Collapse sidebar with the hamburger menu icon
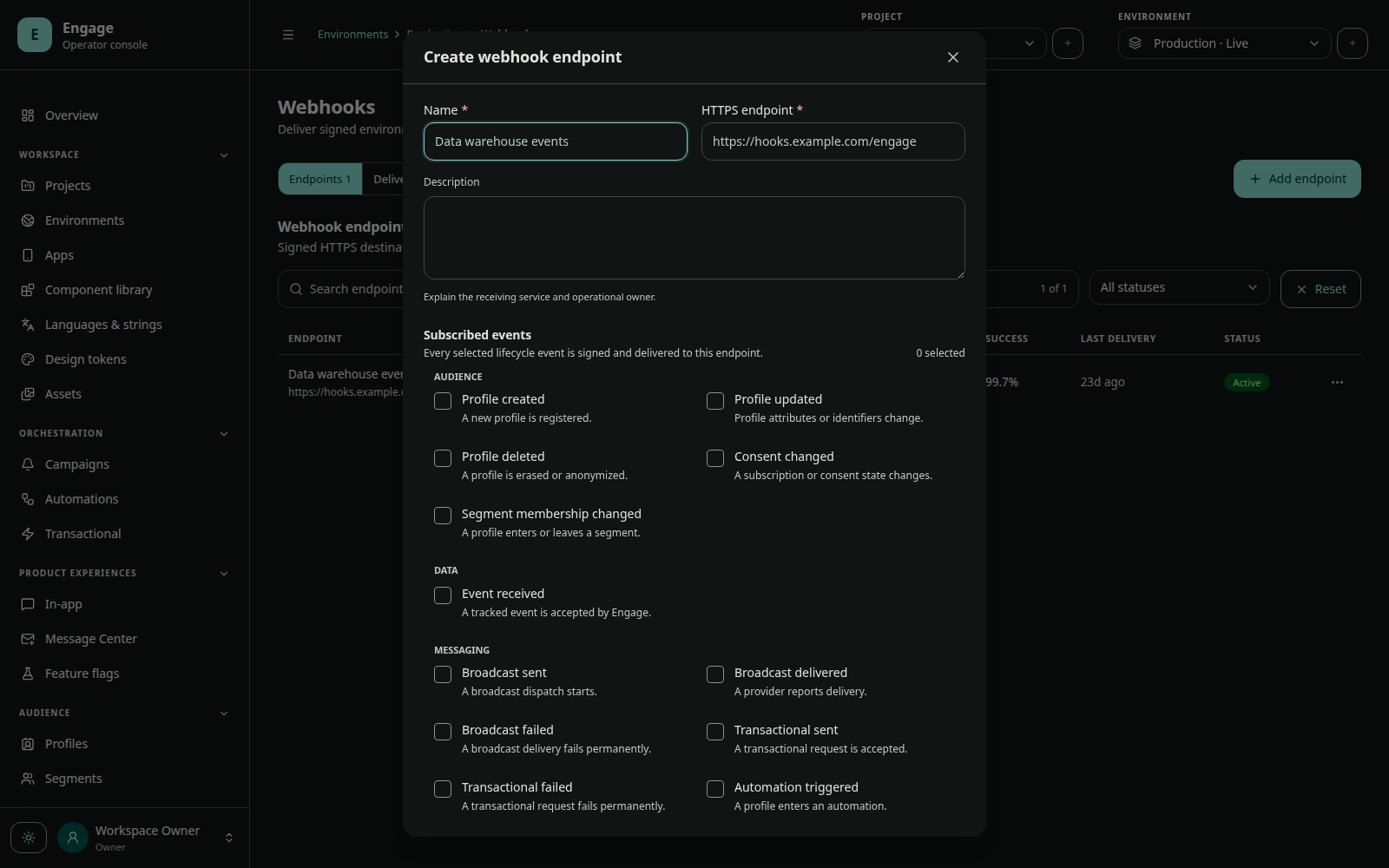Viewport: 1389px width, 868px height. (288, 35)
